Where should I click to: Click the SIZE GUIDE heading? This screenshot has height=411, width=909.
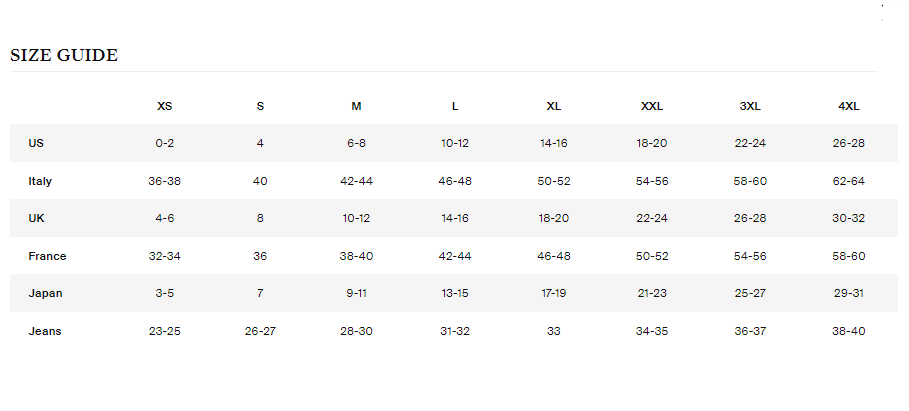[x=64, y=56]
